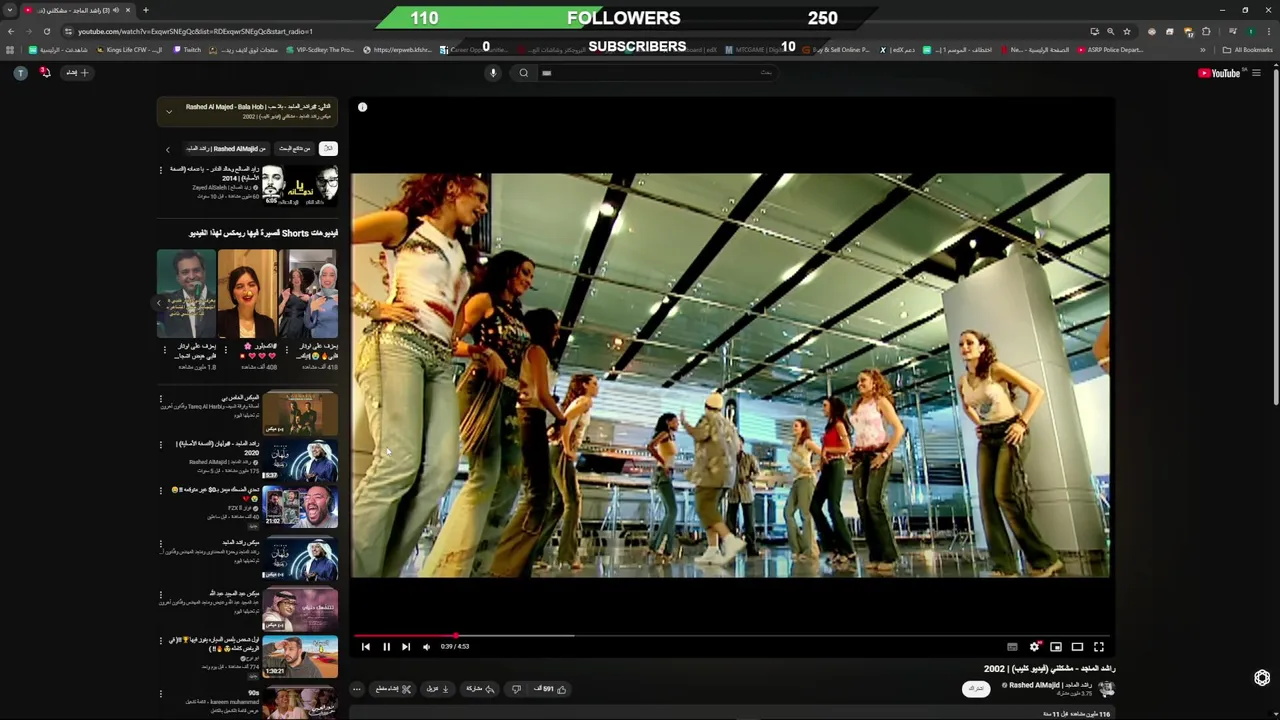Open the YouTube account avatar

point(20,73)
